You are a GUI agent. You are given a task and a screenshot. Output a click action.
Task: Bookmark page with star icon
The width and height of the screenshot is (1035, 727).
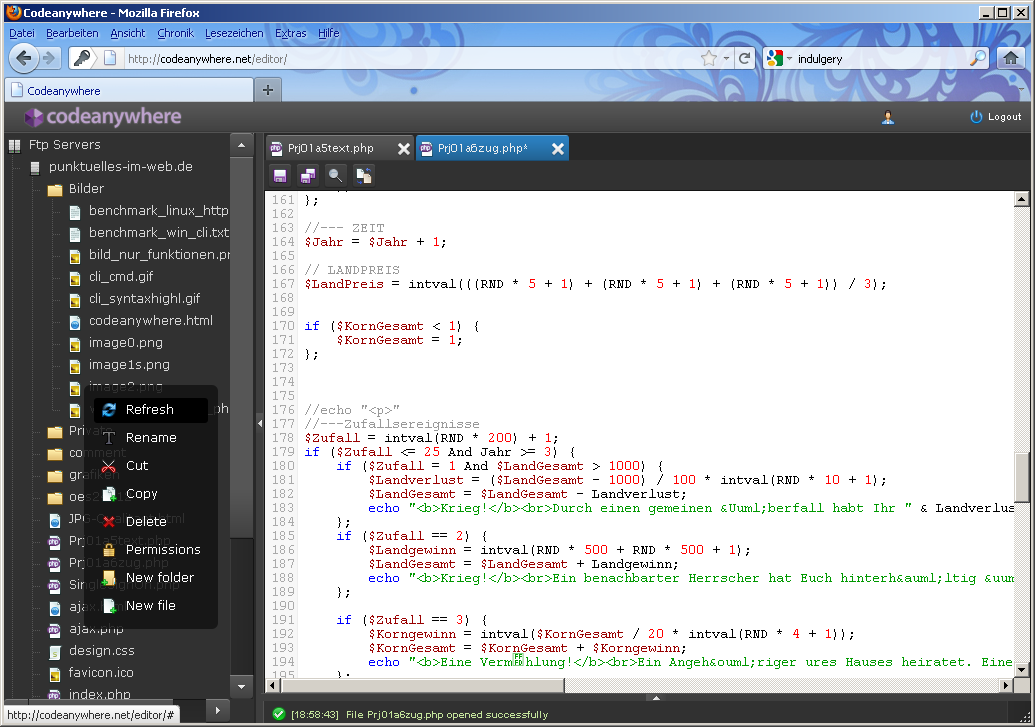click(x=709, y=59)
